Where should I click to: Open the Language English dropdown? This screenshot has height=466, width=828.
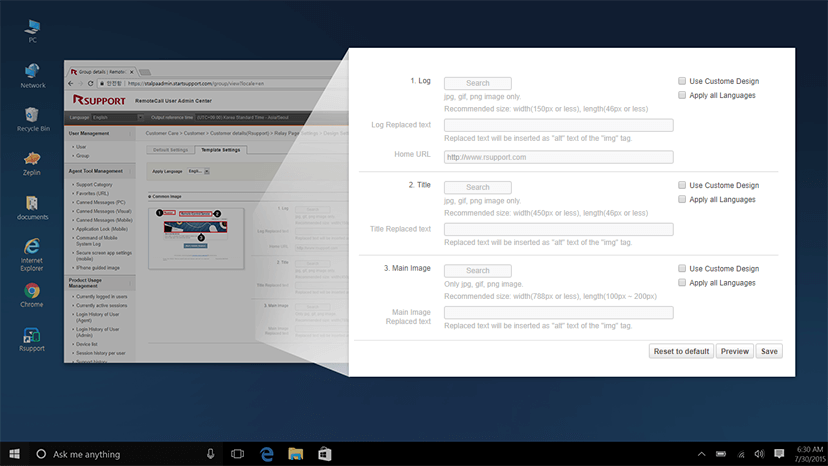point(117,117)
